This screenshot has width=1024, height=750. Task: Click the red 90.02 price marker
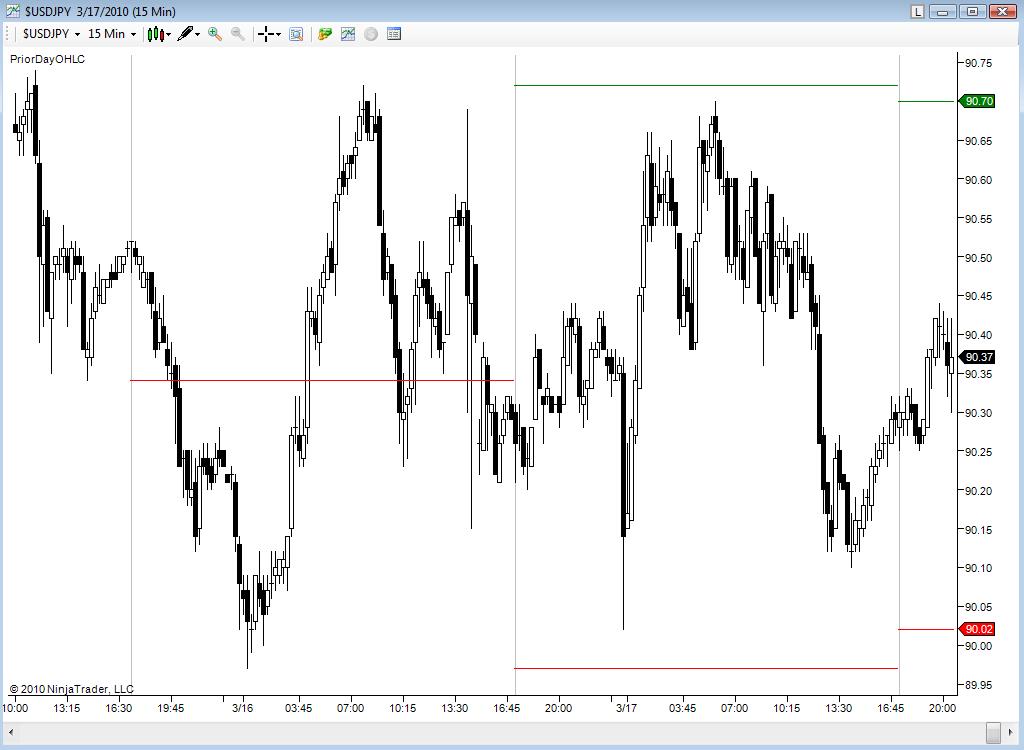977,629
